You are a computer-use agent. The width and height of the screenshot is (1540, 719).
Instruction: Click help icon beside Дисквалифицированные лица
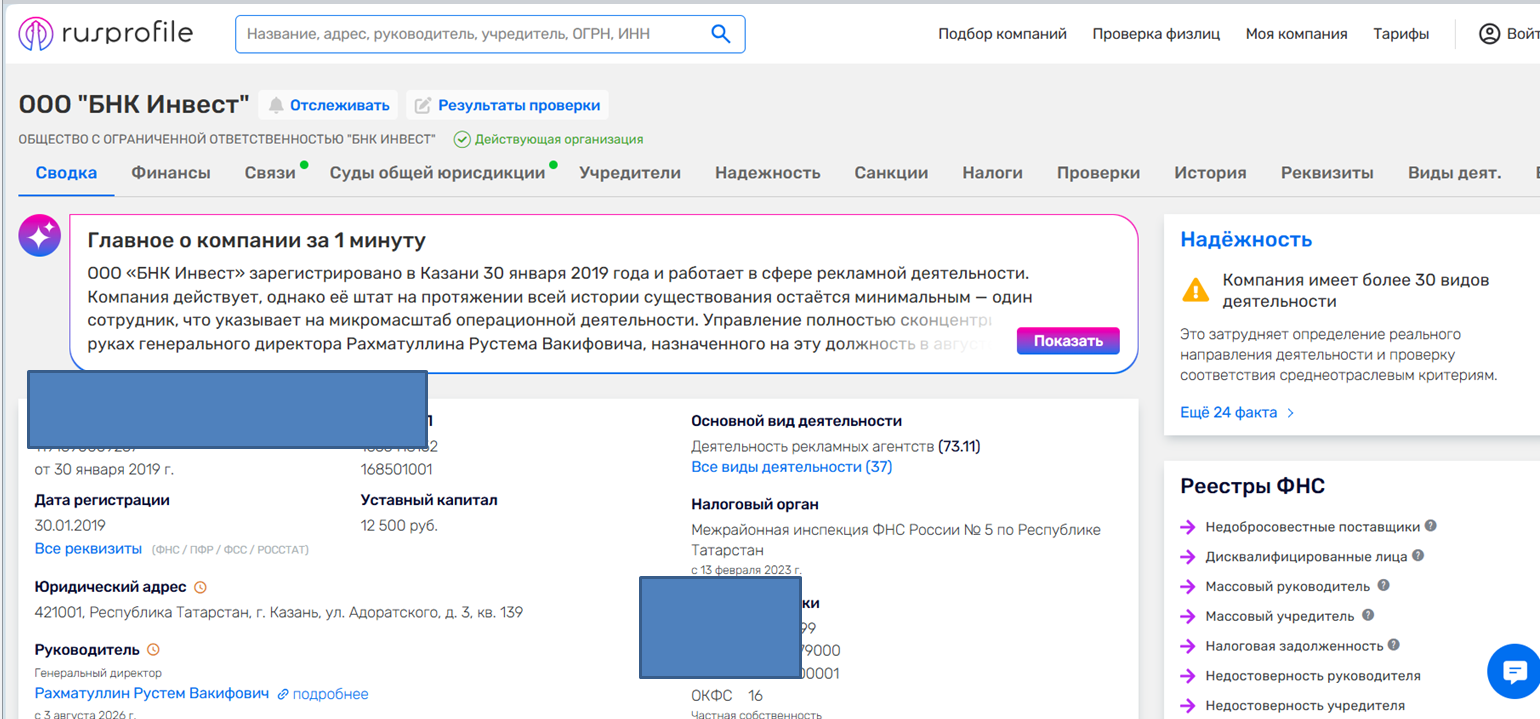(1418, 556)
